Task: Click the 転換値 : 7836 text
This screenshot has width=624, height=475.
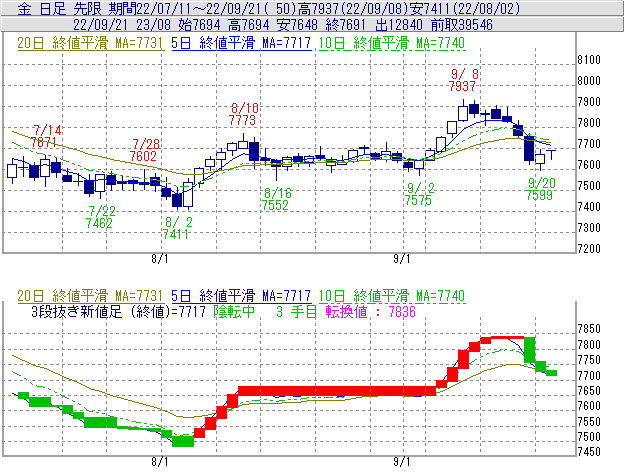Action: [370, 311]
